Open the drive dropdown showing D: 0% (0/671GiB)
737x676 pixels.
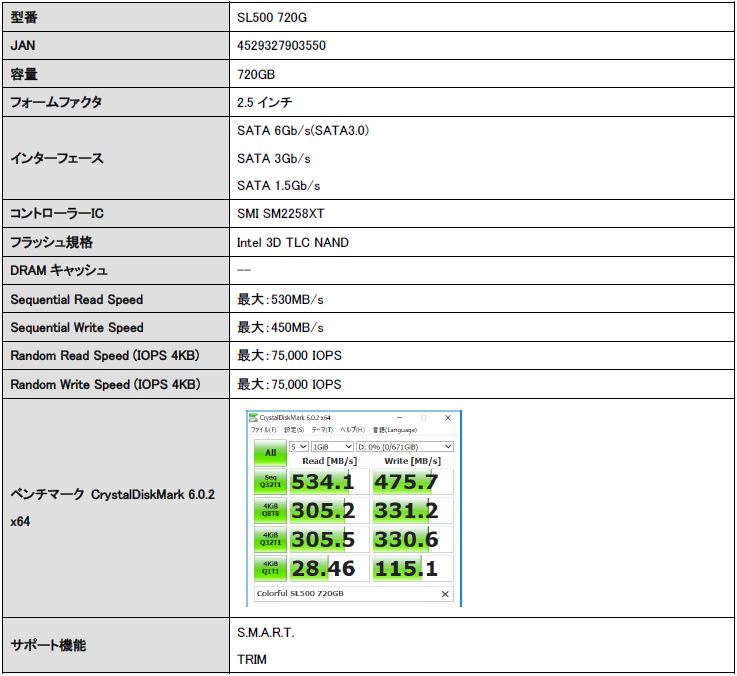(x=405, y=447)
